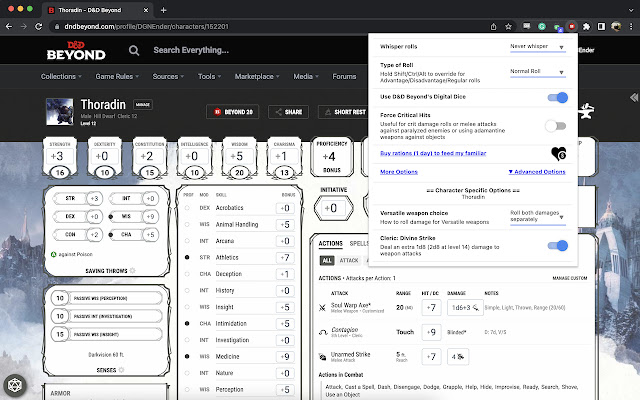Click the Beyond 20 button
Screen dimensions: 640x400
(233, 112)
